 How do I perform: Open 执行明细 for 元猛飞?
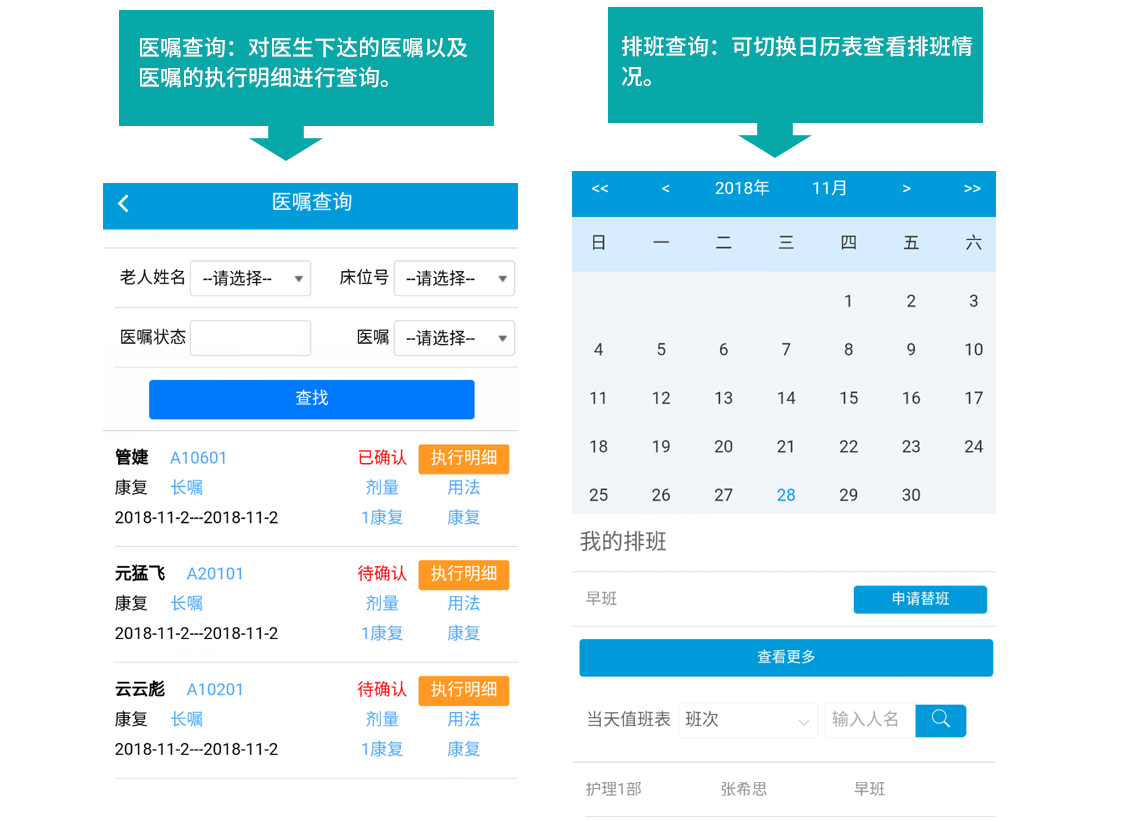pyautogui.click(x=463, y=575)
